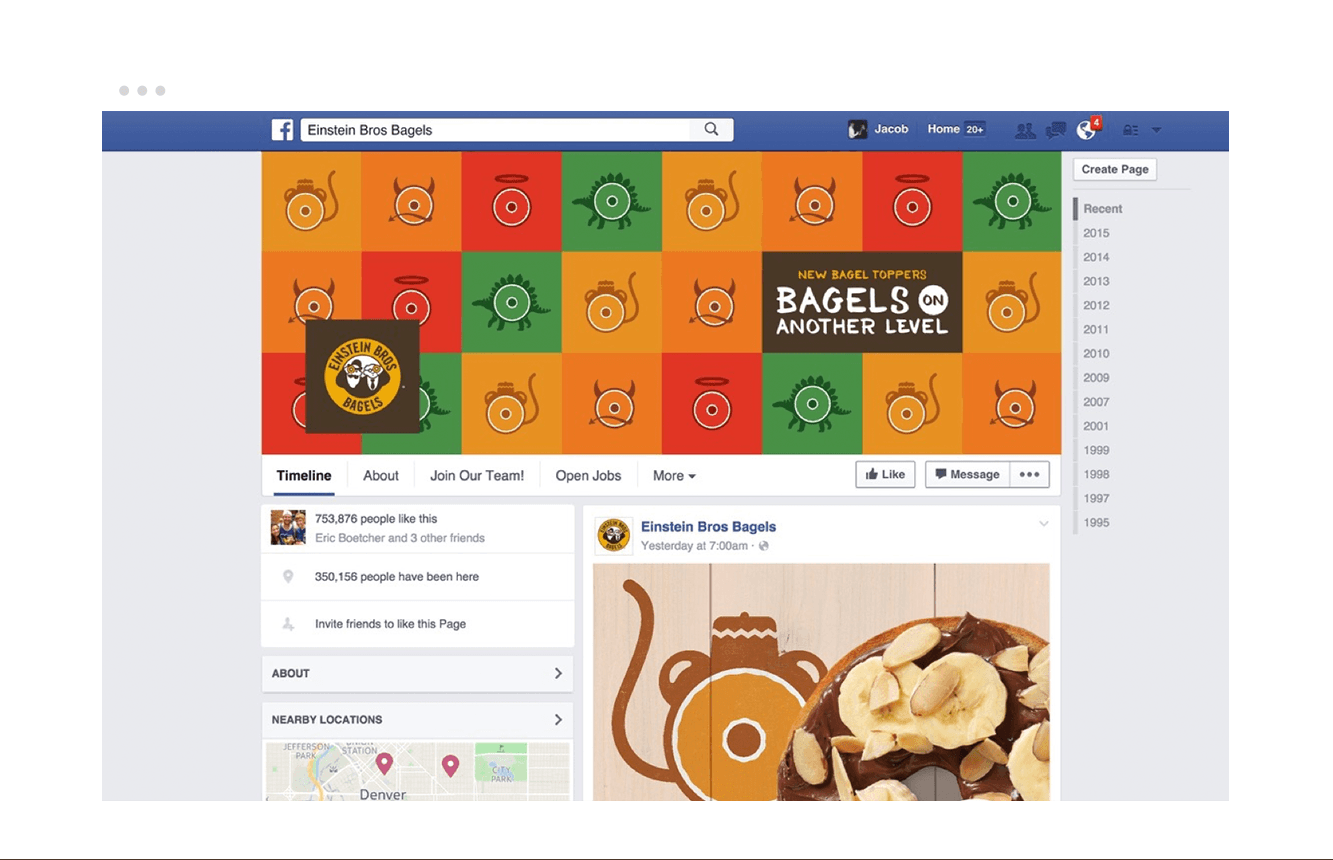Expand the post options chevron
The width and height of the screenshot is (1333, 860).
1044,524
